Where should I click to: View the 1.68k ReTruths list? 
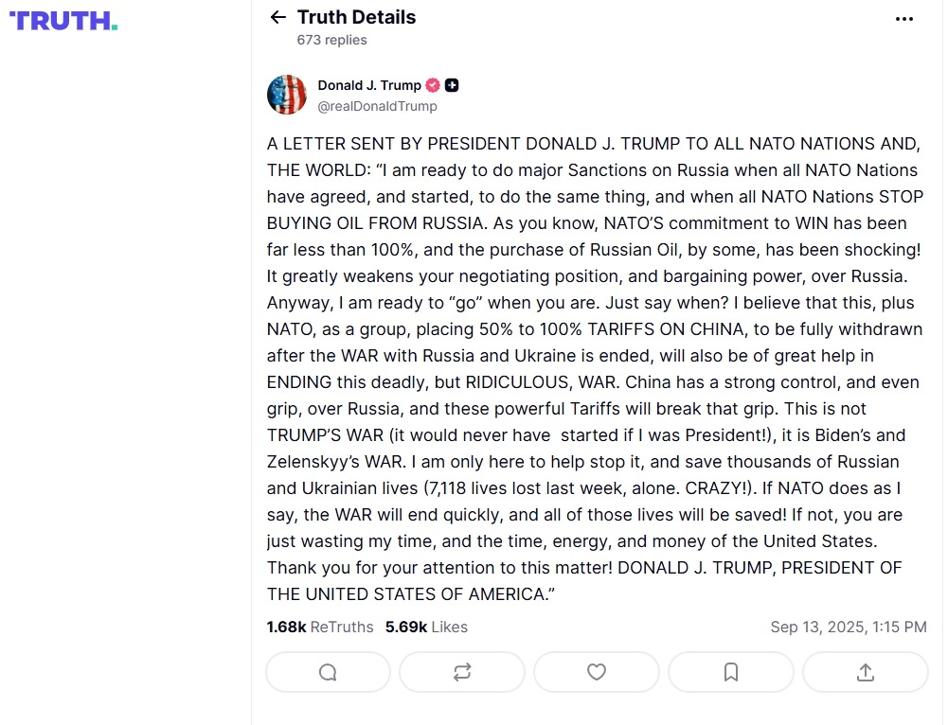[320, 627]
